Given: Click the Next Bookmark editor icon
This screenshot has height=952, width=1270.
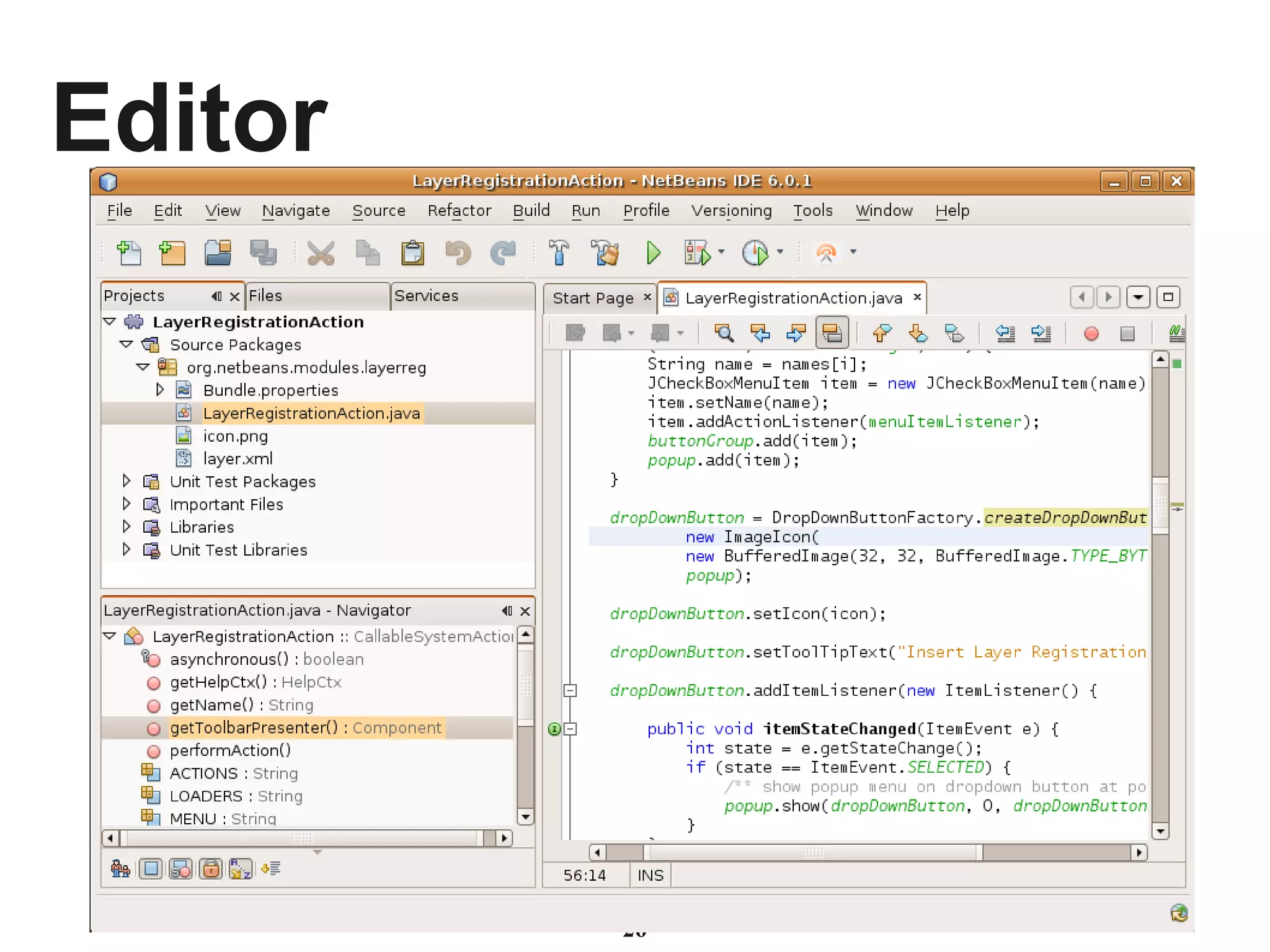Looking at the screenshot, I should 918,333.
